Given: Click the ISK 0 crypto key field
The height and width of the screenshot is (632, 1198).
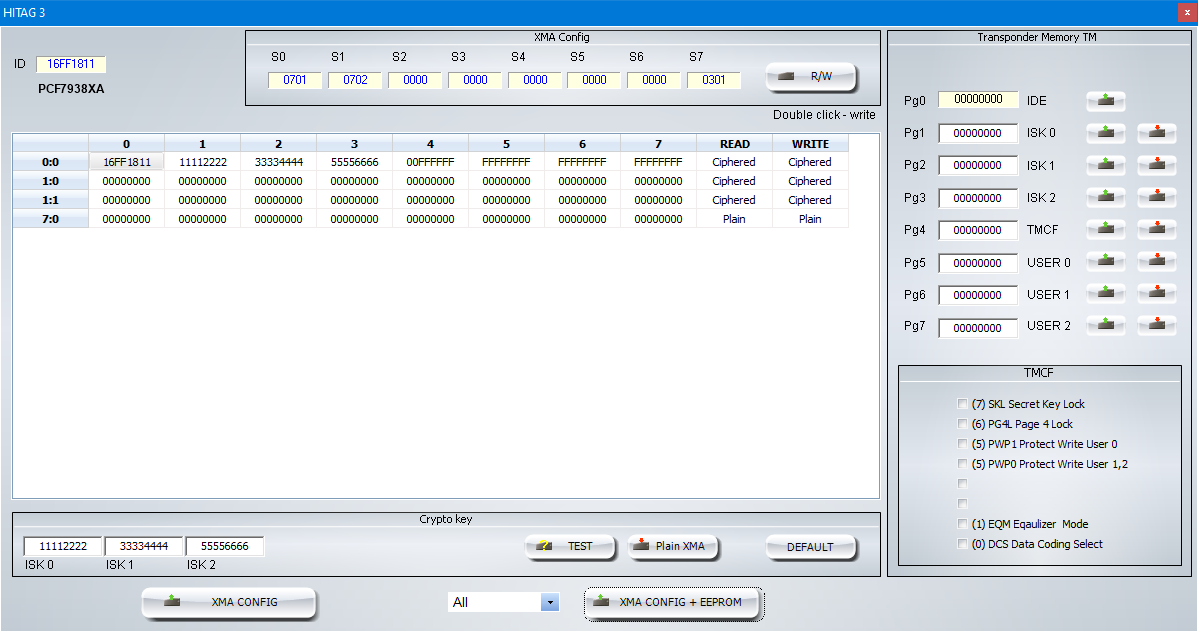Looking at the screenshot, I should coord(63,546).
